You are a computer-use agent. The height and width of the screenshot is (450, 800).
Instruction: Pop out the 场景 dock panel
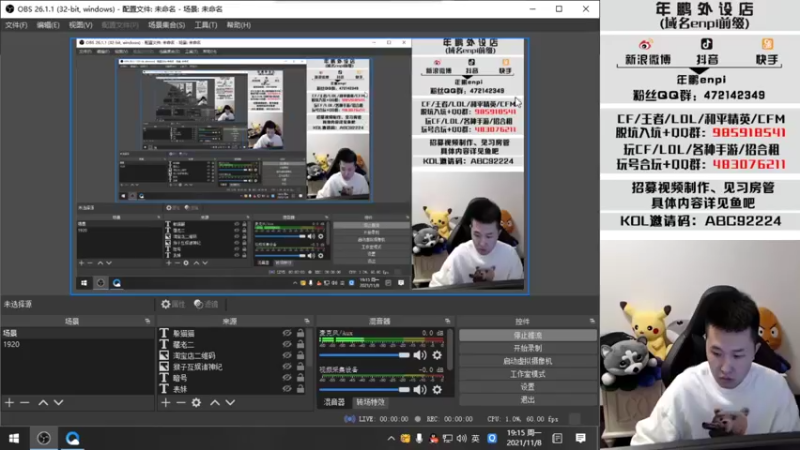click(147, 321)
